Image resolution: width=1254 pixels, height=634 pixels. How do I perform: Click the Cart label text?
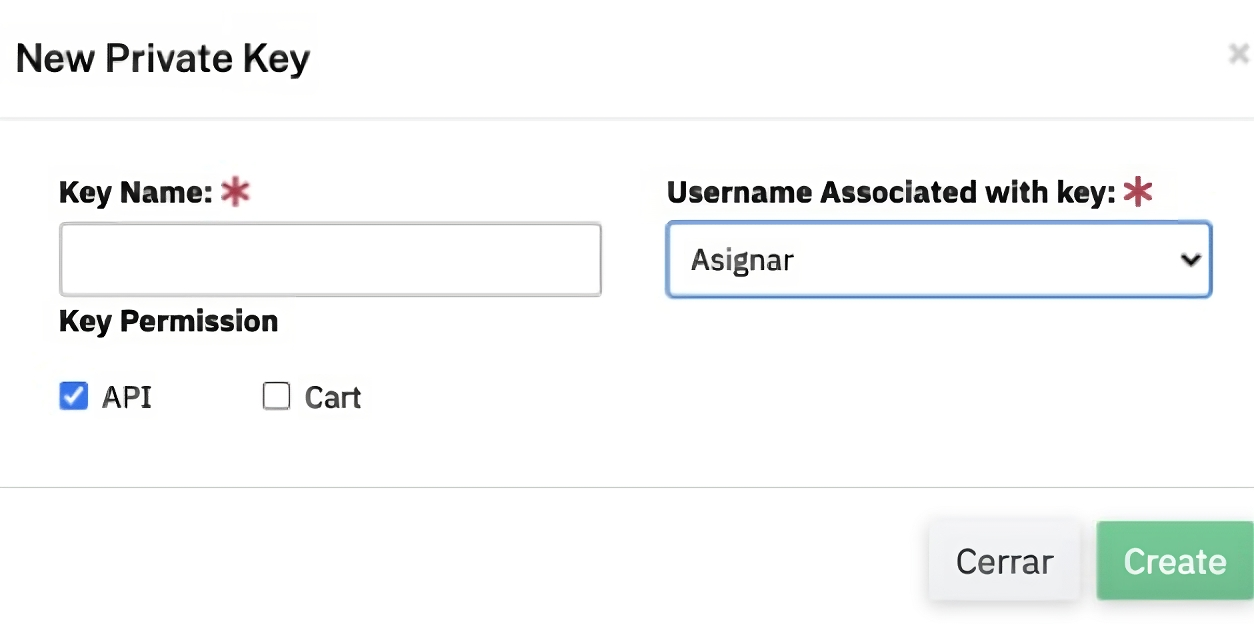click(333, 398)
